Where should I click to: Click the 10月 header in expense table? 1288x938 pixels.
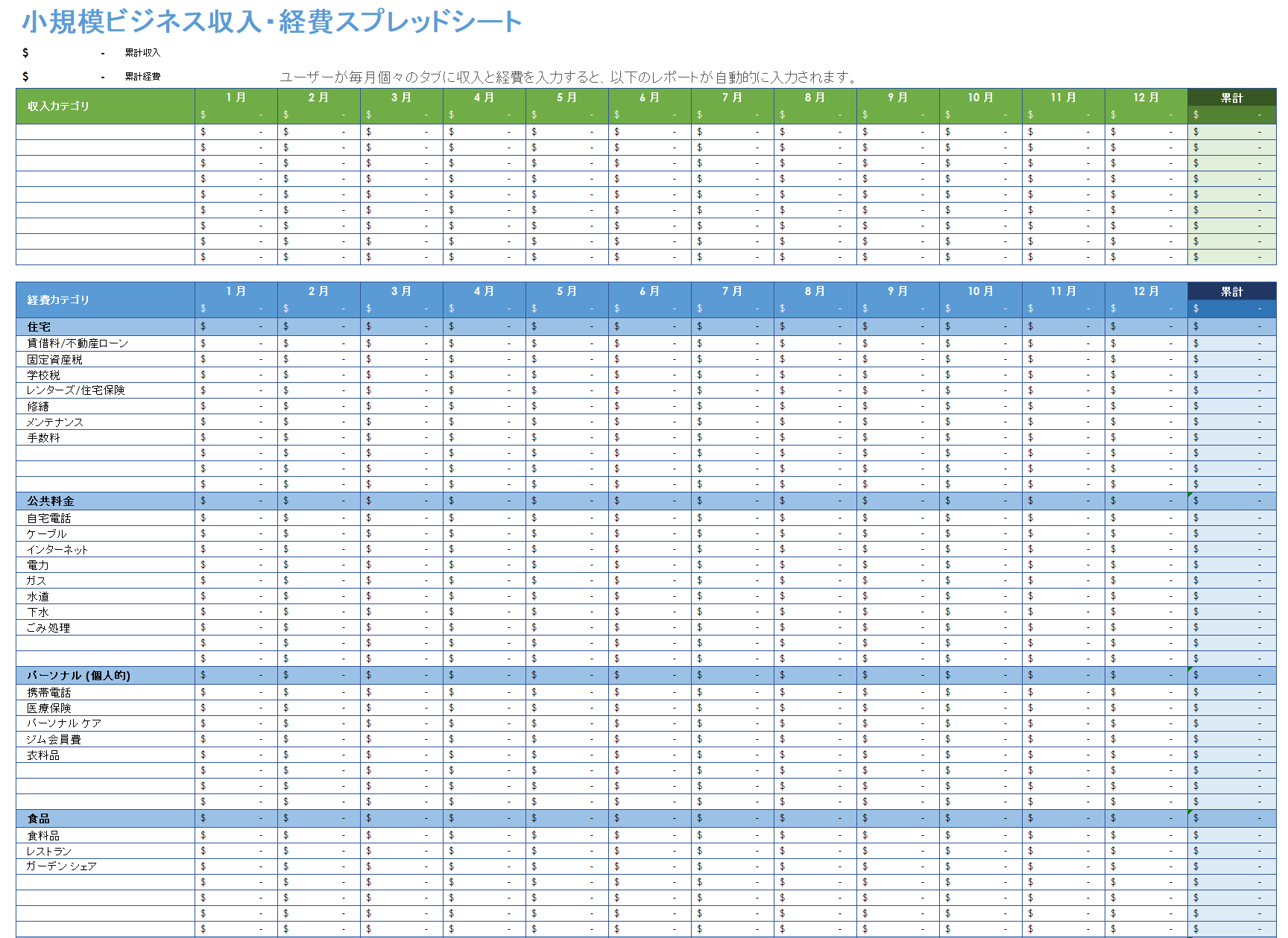pyautogui.click(x=981, y=291)
